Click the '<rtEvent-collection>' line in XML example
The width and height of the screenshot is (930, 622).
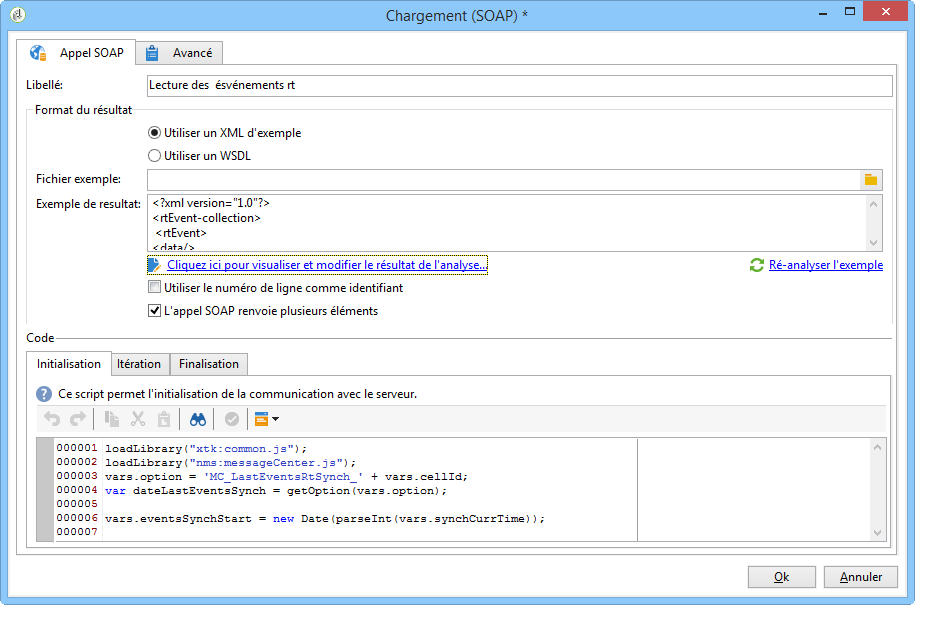(x=206, y=218)
